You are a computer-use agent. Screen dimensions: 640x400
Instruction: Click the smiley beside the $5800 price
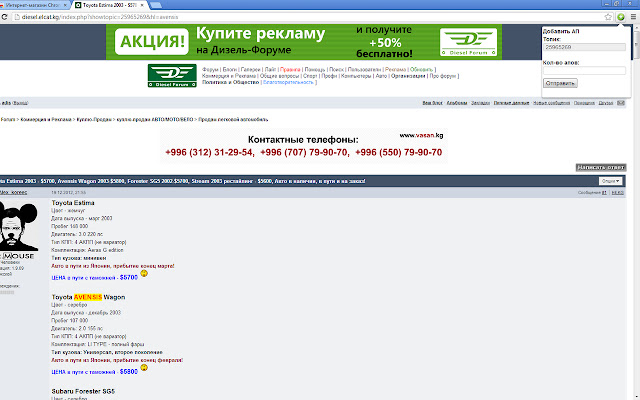[144, 368]
